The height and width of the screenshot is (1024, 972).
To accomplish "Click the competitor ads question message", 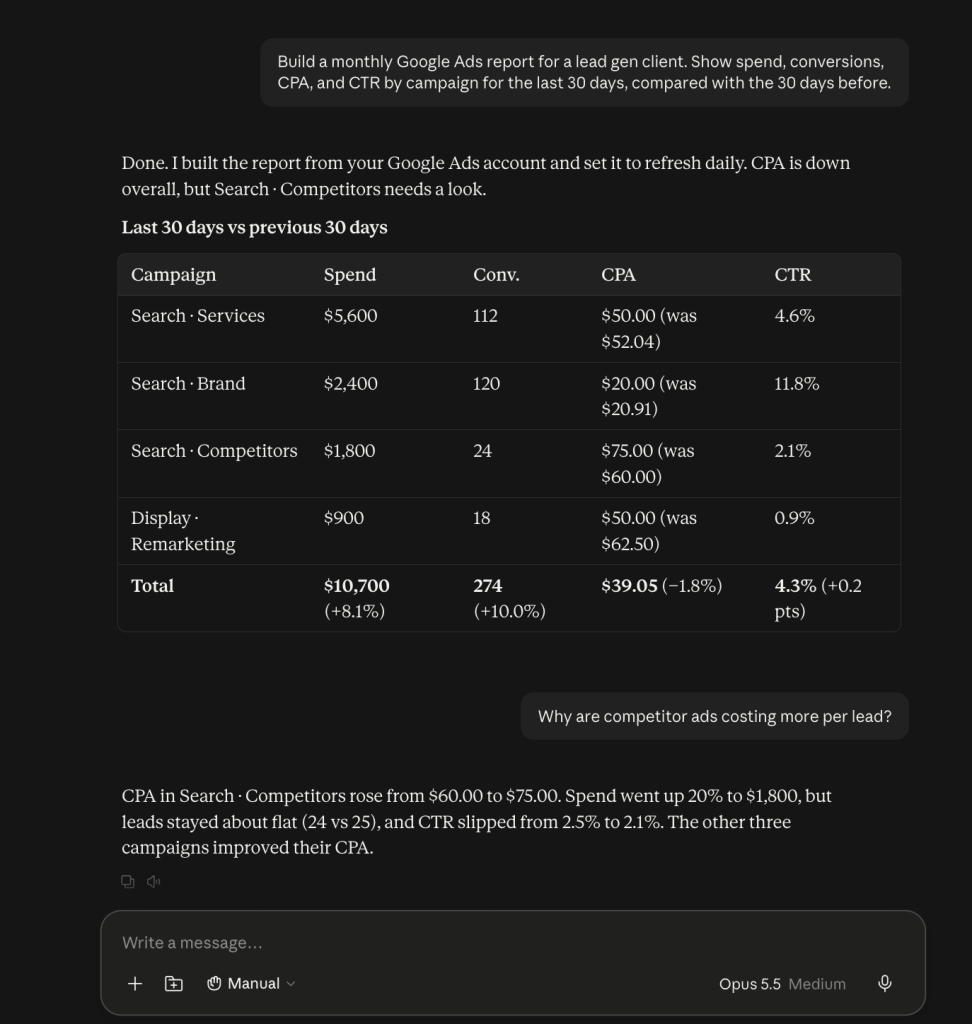I will click(715, 716).
